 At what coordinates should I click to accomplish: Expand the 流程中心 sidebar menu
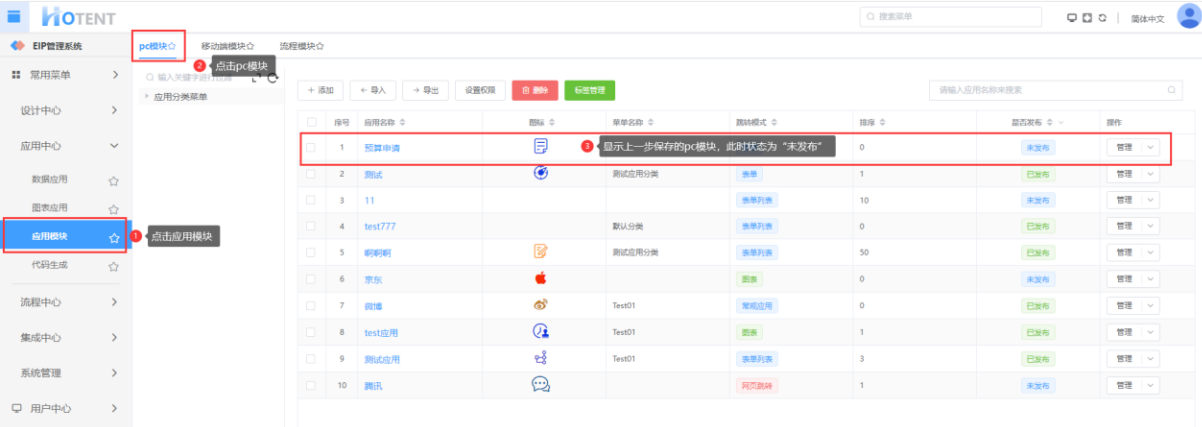66,302
